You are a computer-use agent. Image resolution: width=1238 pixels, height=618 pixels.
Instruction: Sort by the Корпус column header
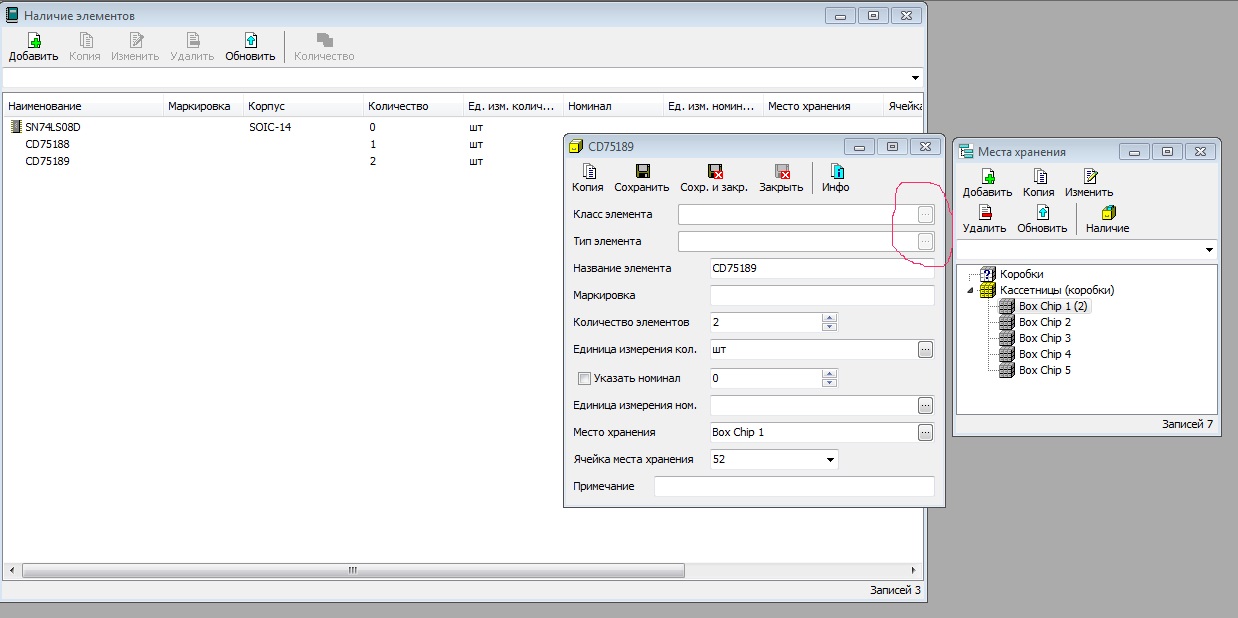click(x=304, y=106)
